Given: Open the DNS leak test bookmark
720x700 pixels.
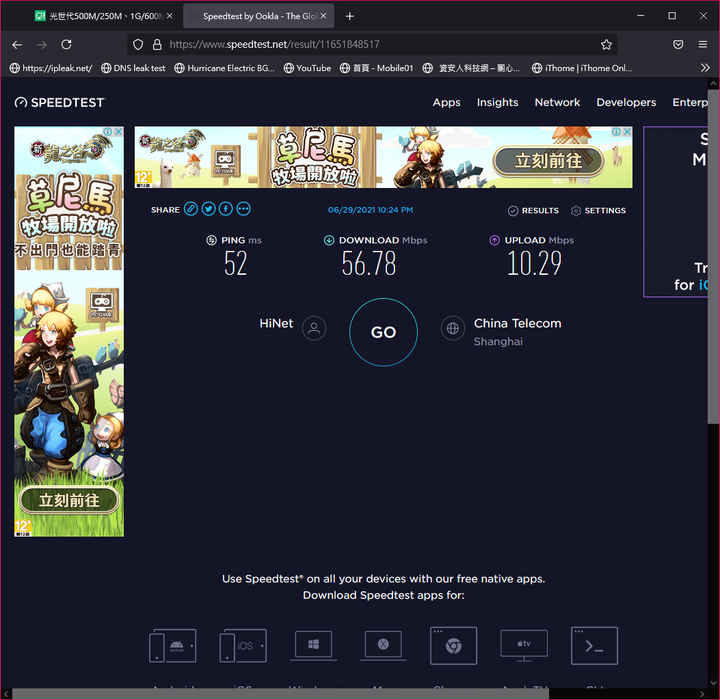Looking at the screenshot, I should (133, 68).
